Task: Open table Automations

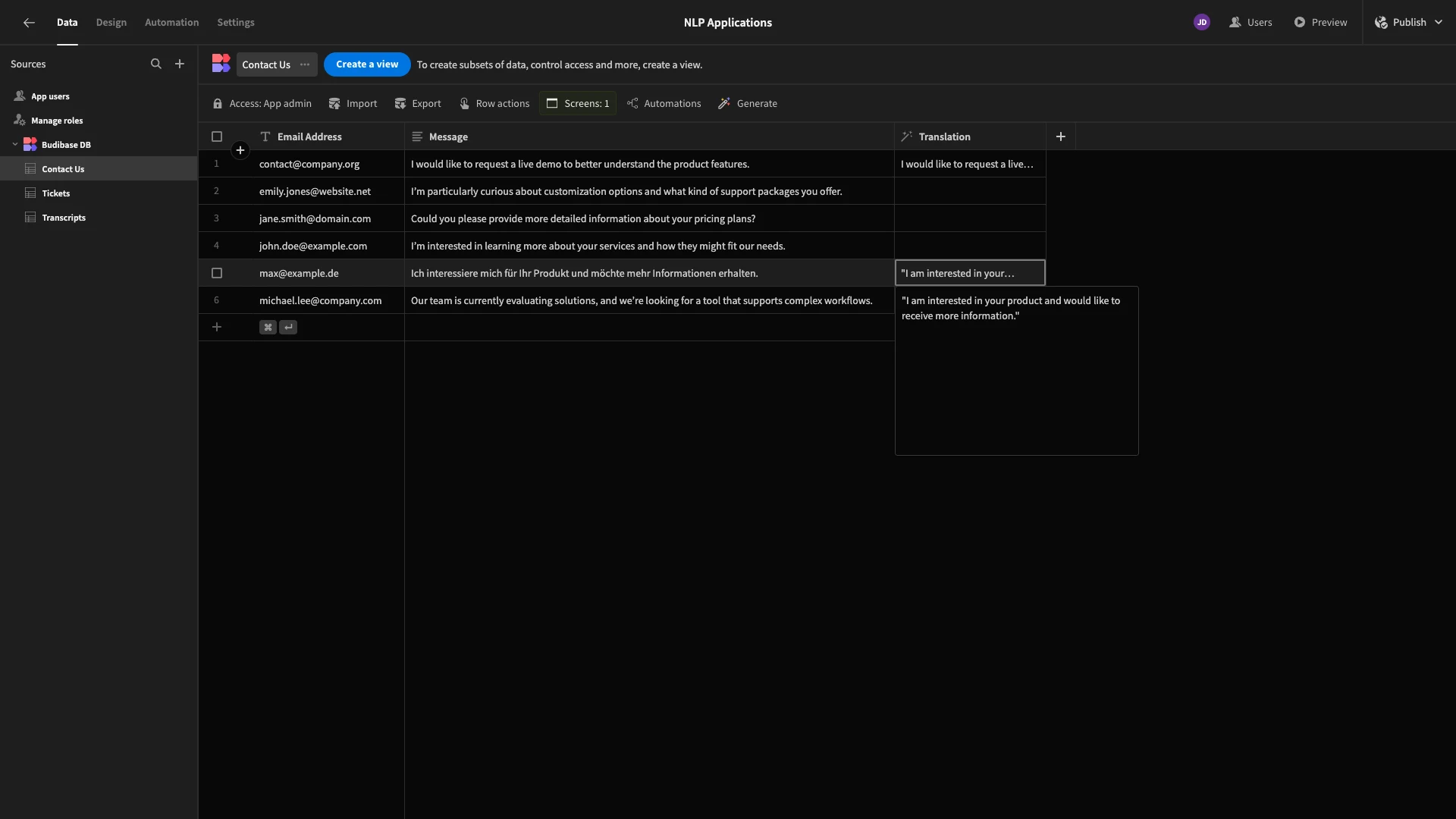Action: (x=664, y=104)
